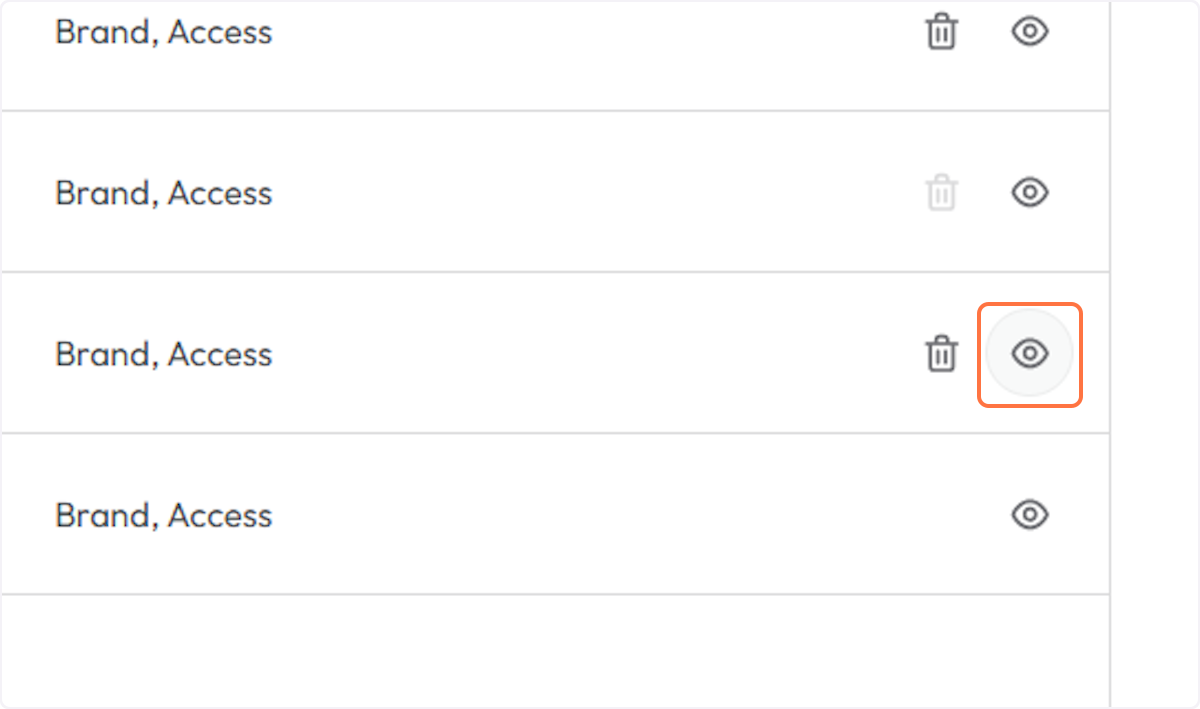This screenshot has width=1200, height=709.
Task: Delete the topmost Brand, Access entry via trash
Action: pos(941,32)
